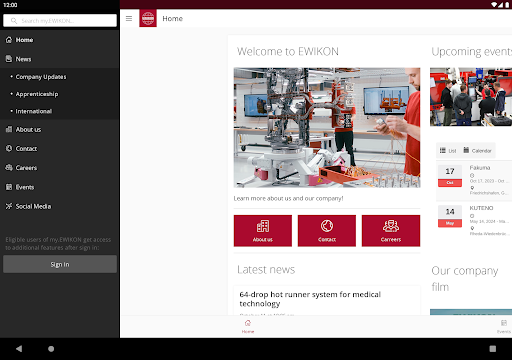Click the Fakuma location pin icon
The width and height of the screenshot is (512, 360).
[x=472, y=188]
